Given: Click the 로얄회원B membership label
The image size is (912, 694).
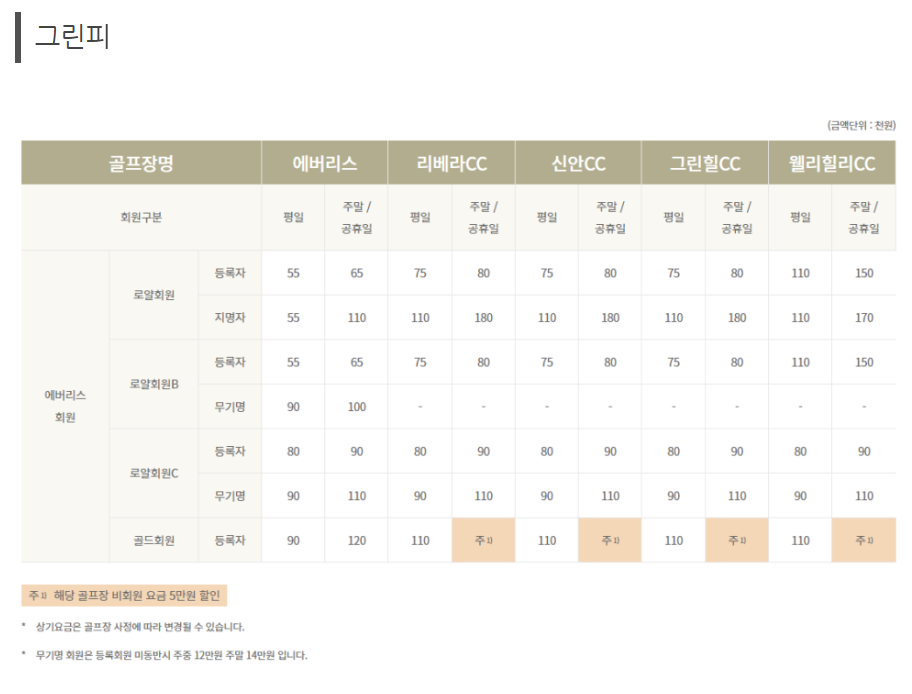Looking at the screenshot, I should (154, 385).
